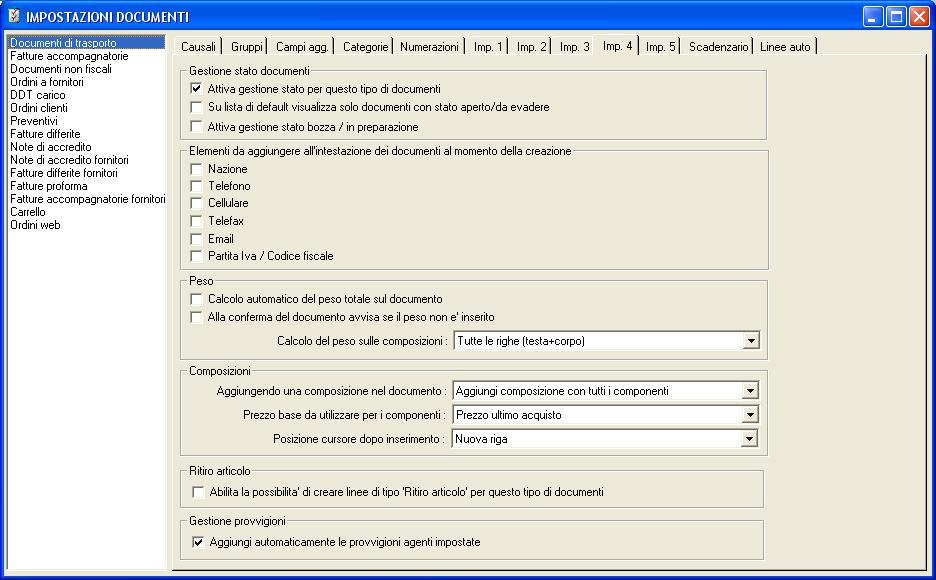This screenshot has height=580, width=936.
Task: Select 'Fatture differite fornitori' in the list
Action: (87, 173)
